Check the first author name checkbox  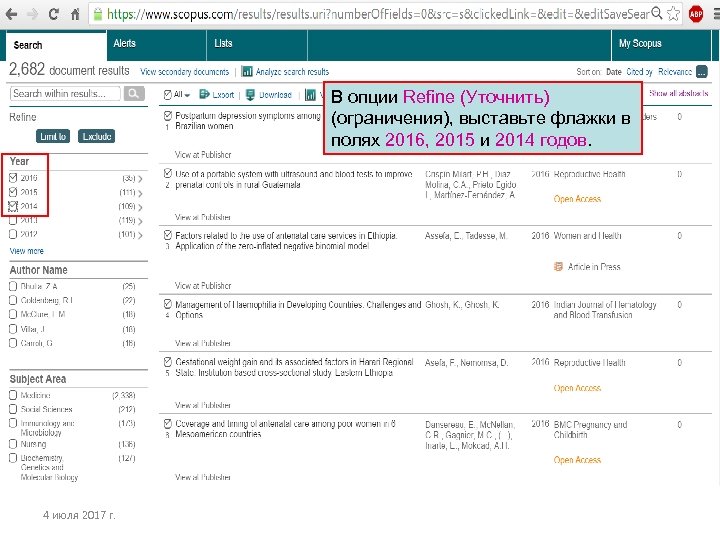click(13, 286)
